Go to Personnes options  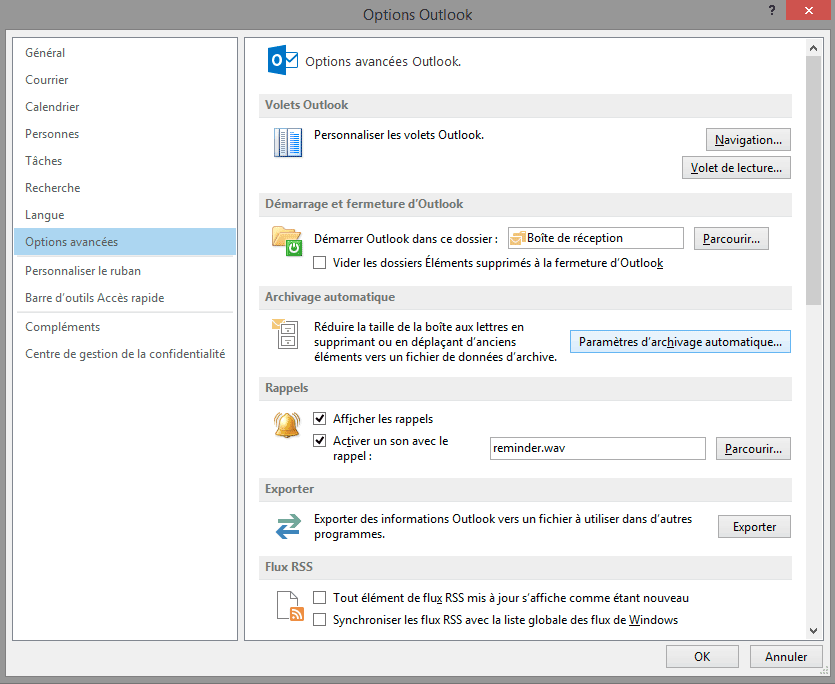(125, 134)
